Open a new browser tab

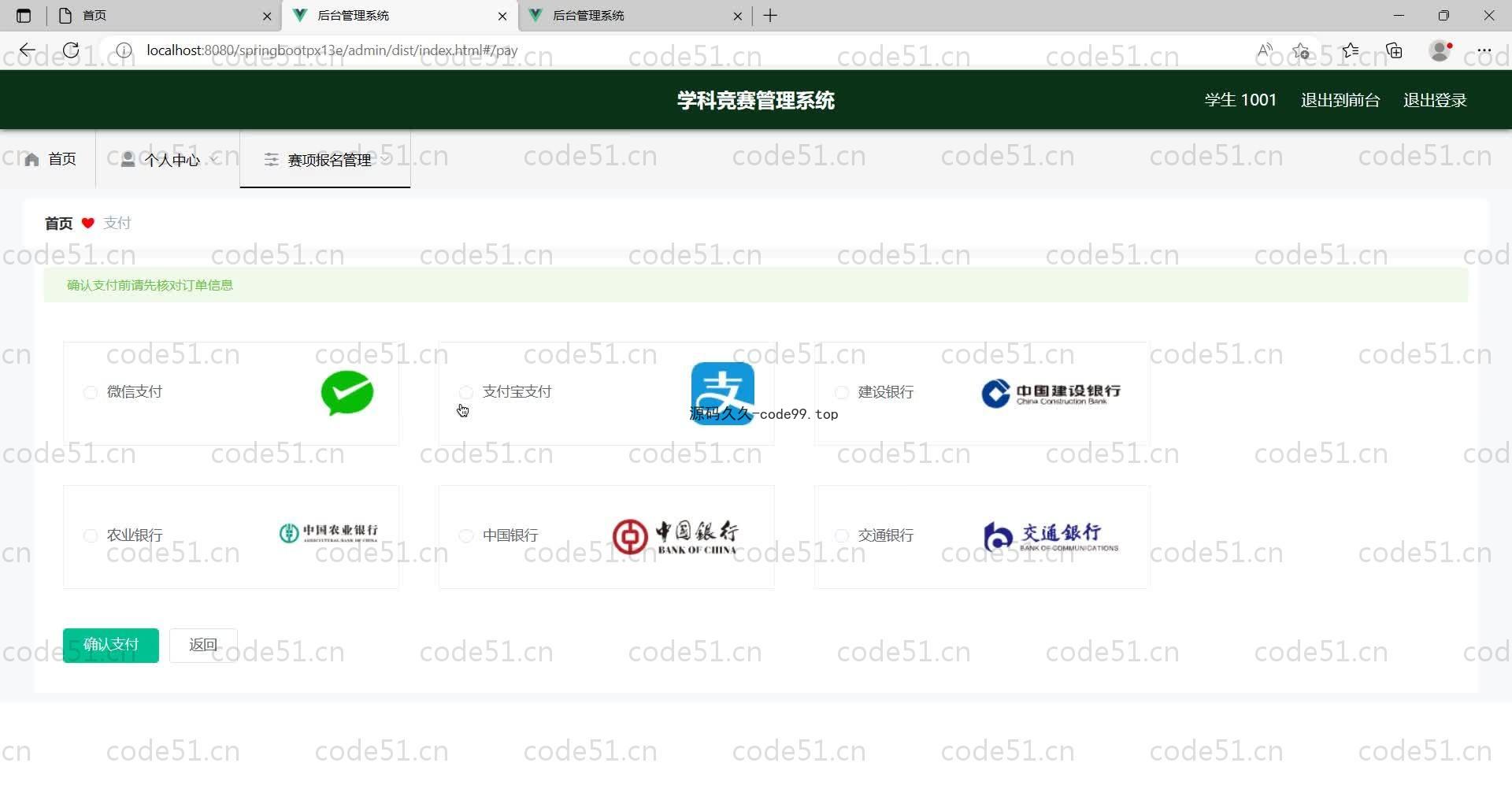(x=770, y=16)
